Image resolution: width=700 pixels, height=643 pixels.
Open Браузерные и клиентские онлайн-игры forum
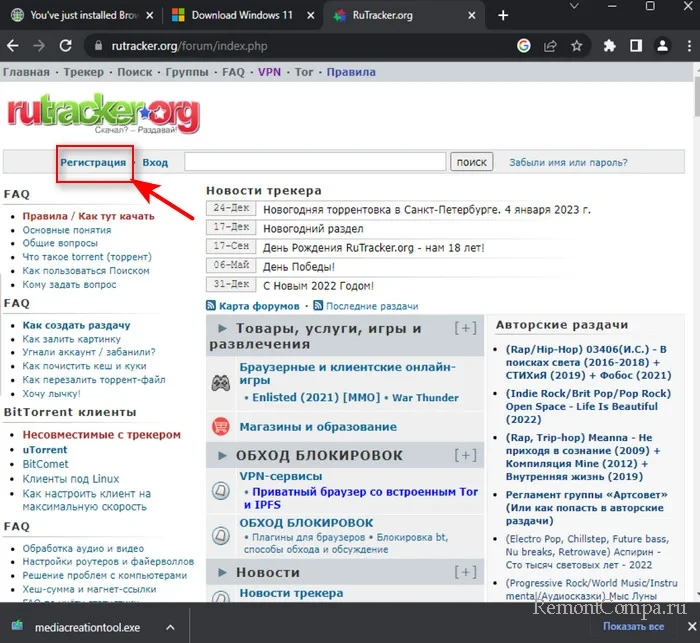pos(347,373)
